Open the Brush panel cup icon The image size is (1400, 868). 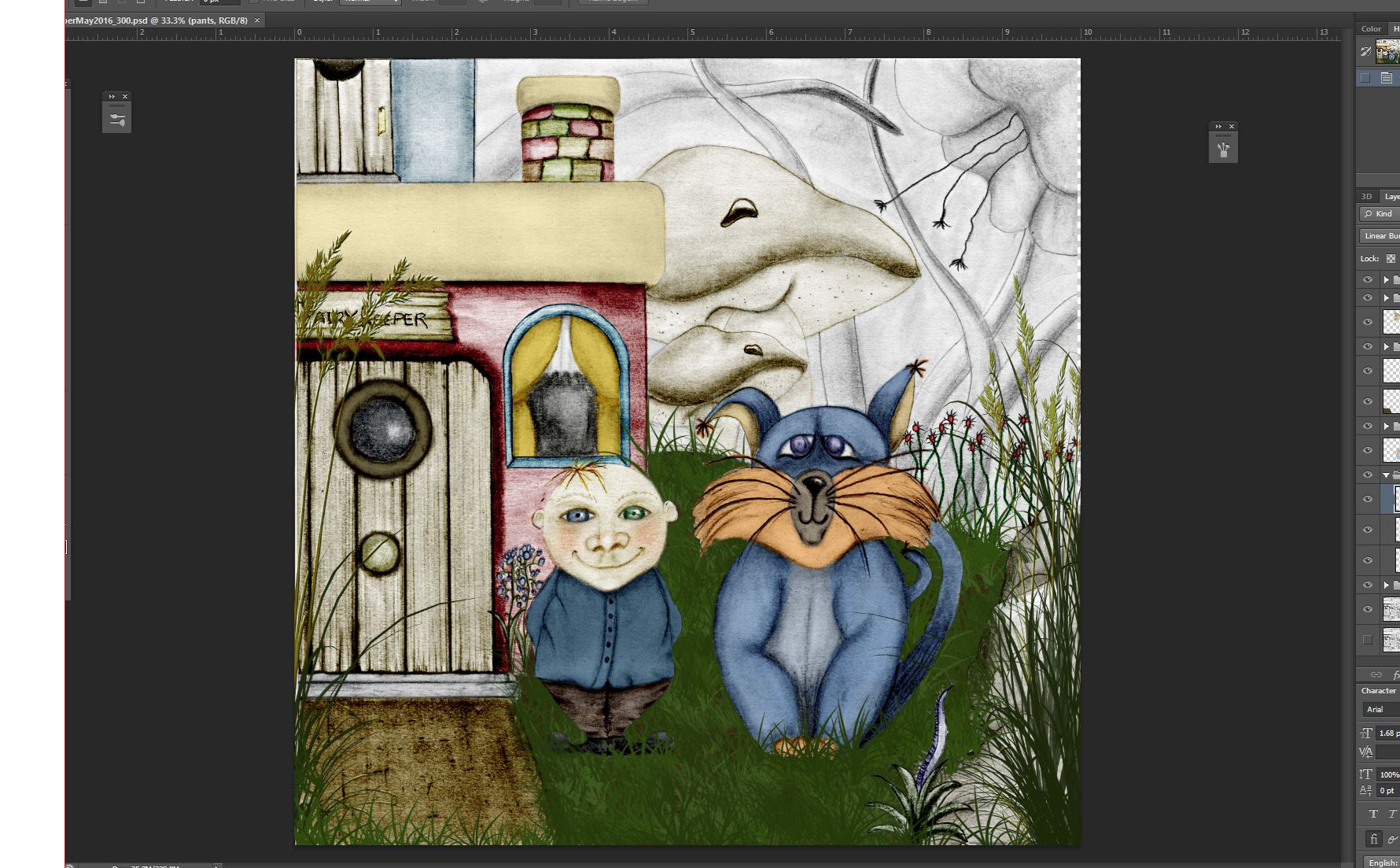click(1223, 150)
